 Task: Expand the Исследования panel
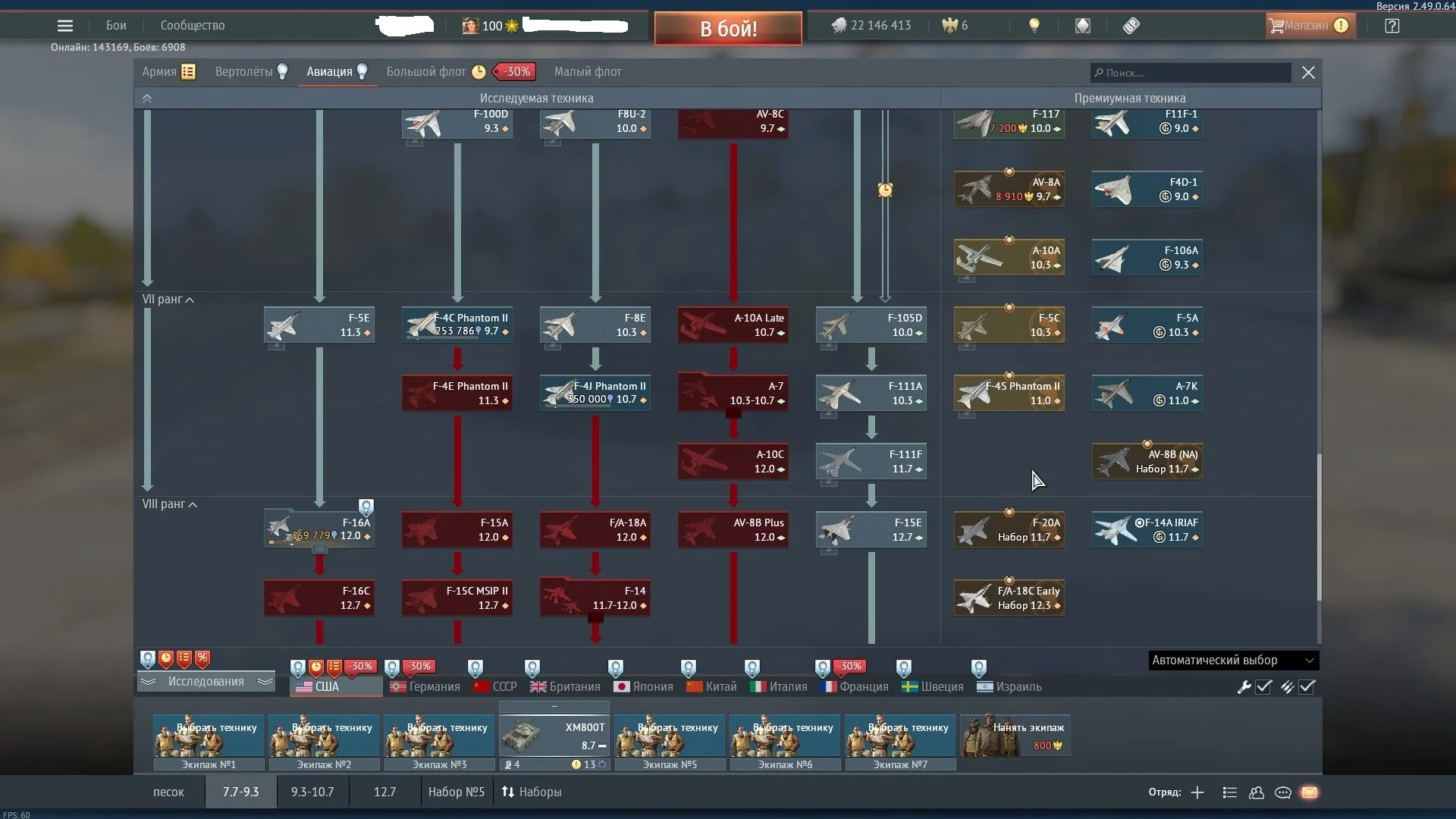(x=206, y=682)
